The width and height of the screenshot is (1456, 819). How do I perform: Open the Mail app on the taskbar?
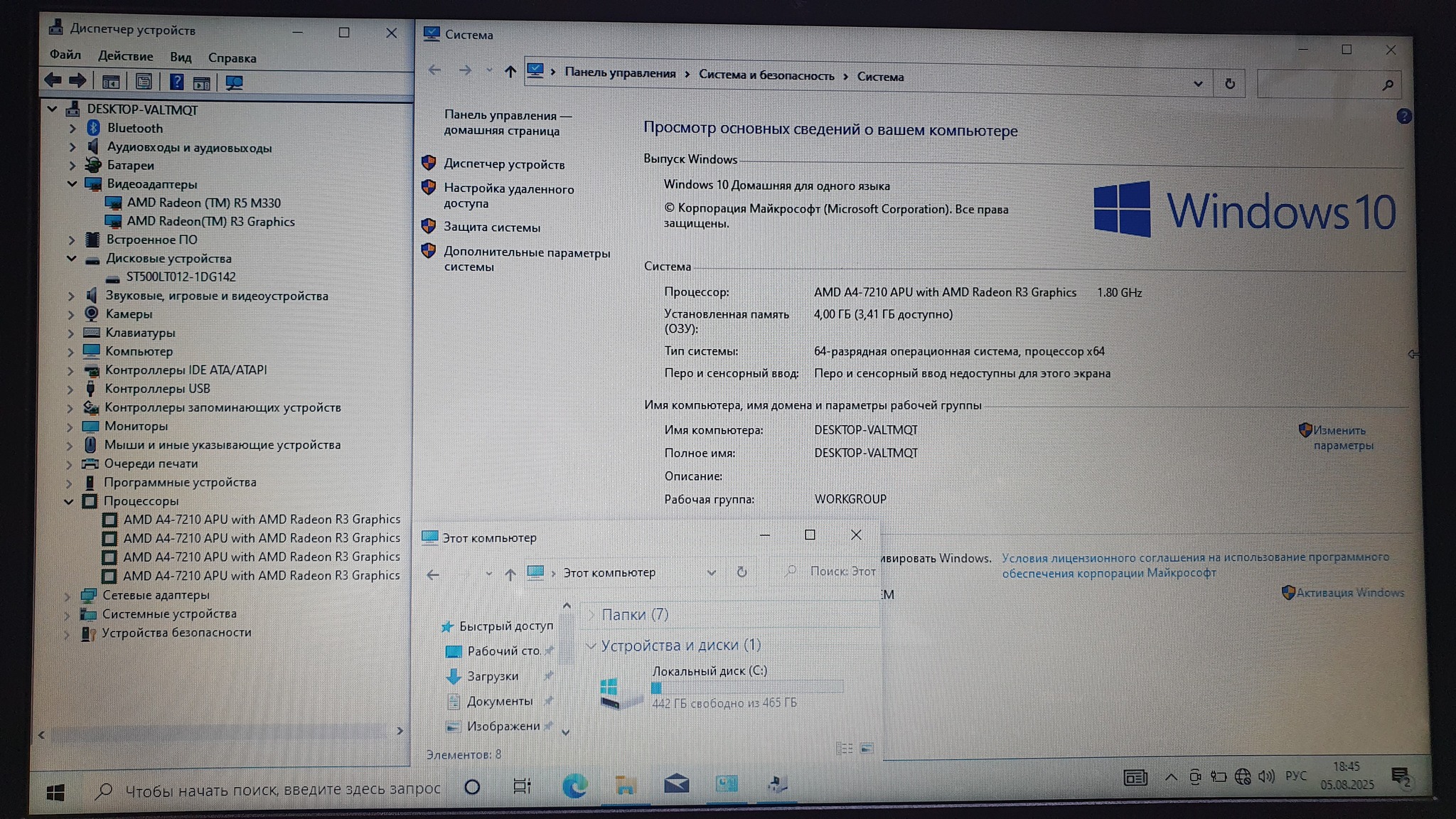[676, 784]
